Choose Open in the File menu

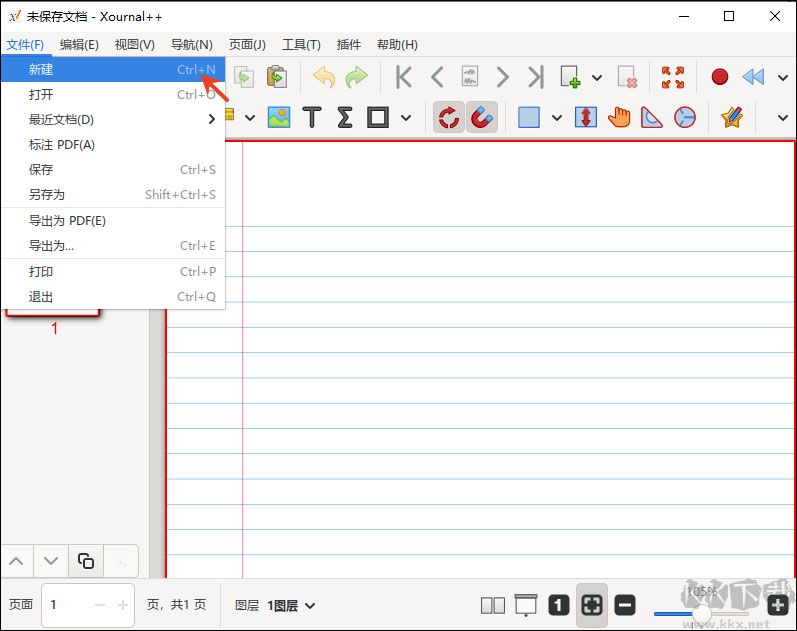click(x=113, y=95)
